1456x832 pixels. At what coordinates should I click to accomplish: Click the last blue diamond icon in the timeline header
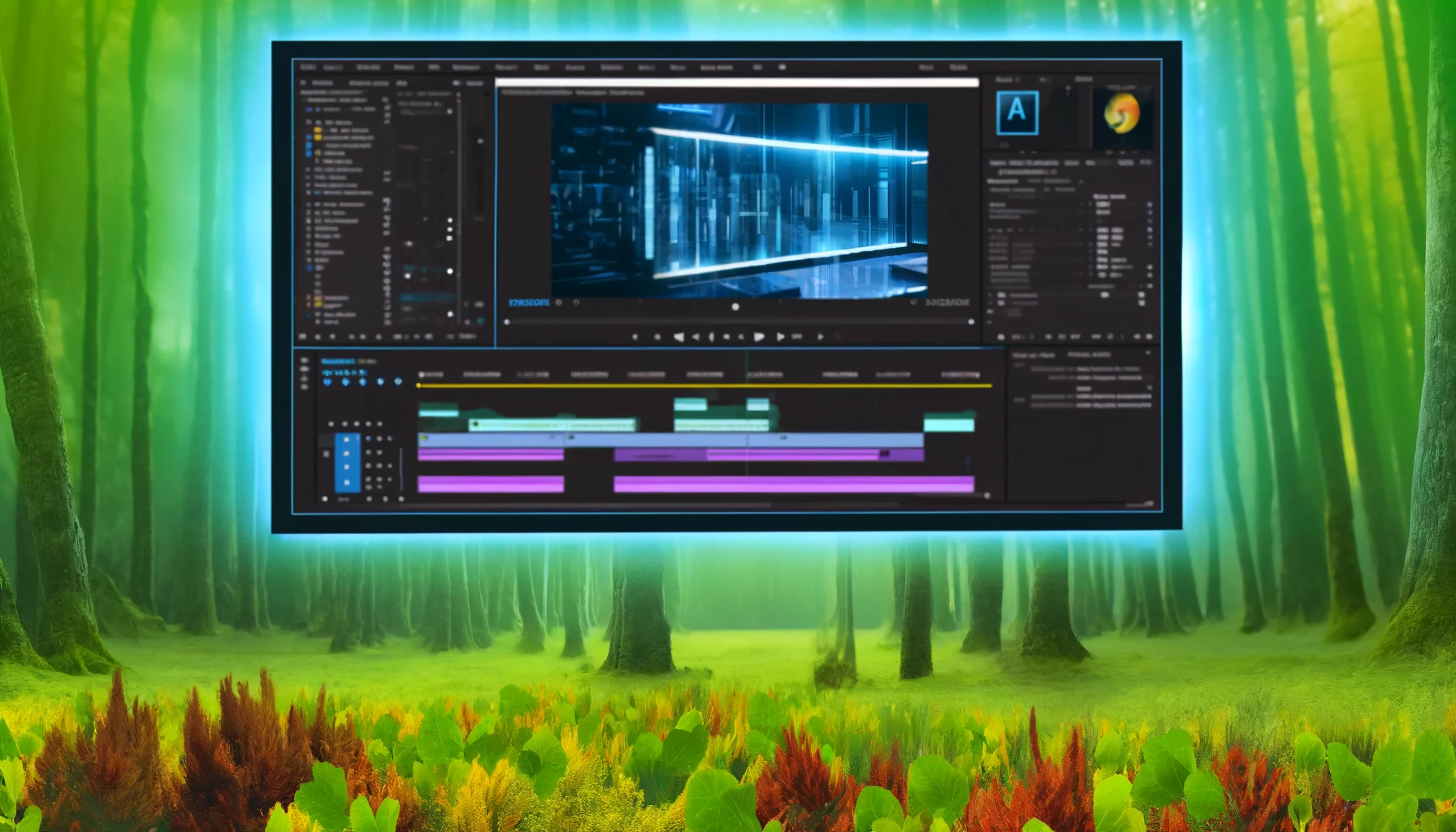point(398,381)
